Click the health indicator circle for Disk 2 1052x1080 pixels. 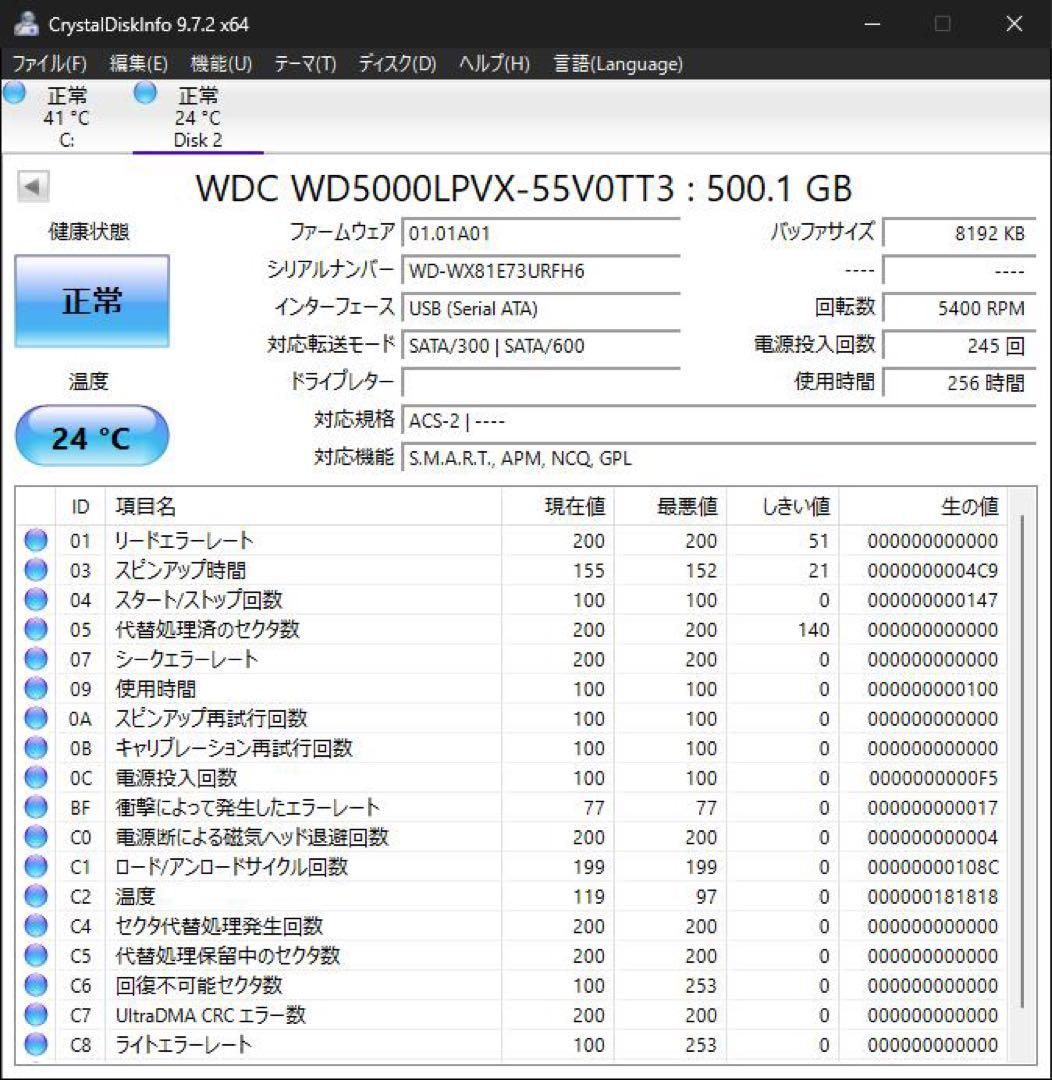[144, 92]
